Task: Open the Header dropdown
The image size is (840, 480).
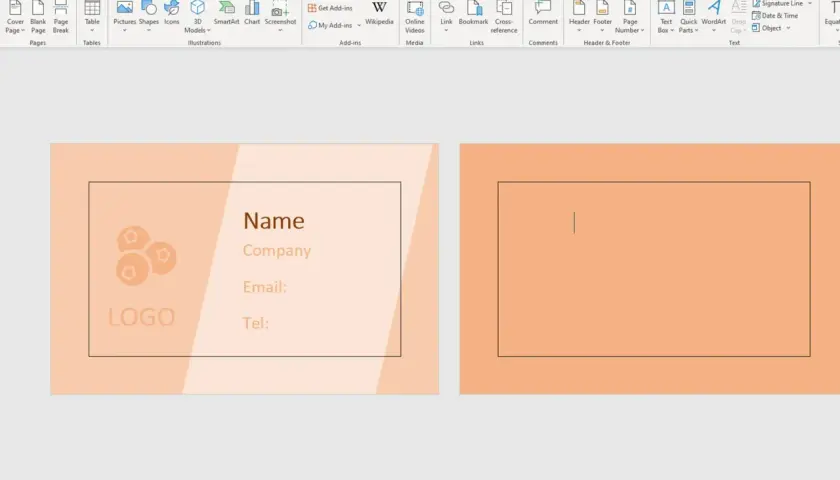Action: tap(579, 17)
